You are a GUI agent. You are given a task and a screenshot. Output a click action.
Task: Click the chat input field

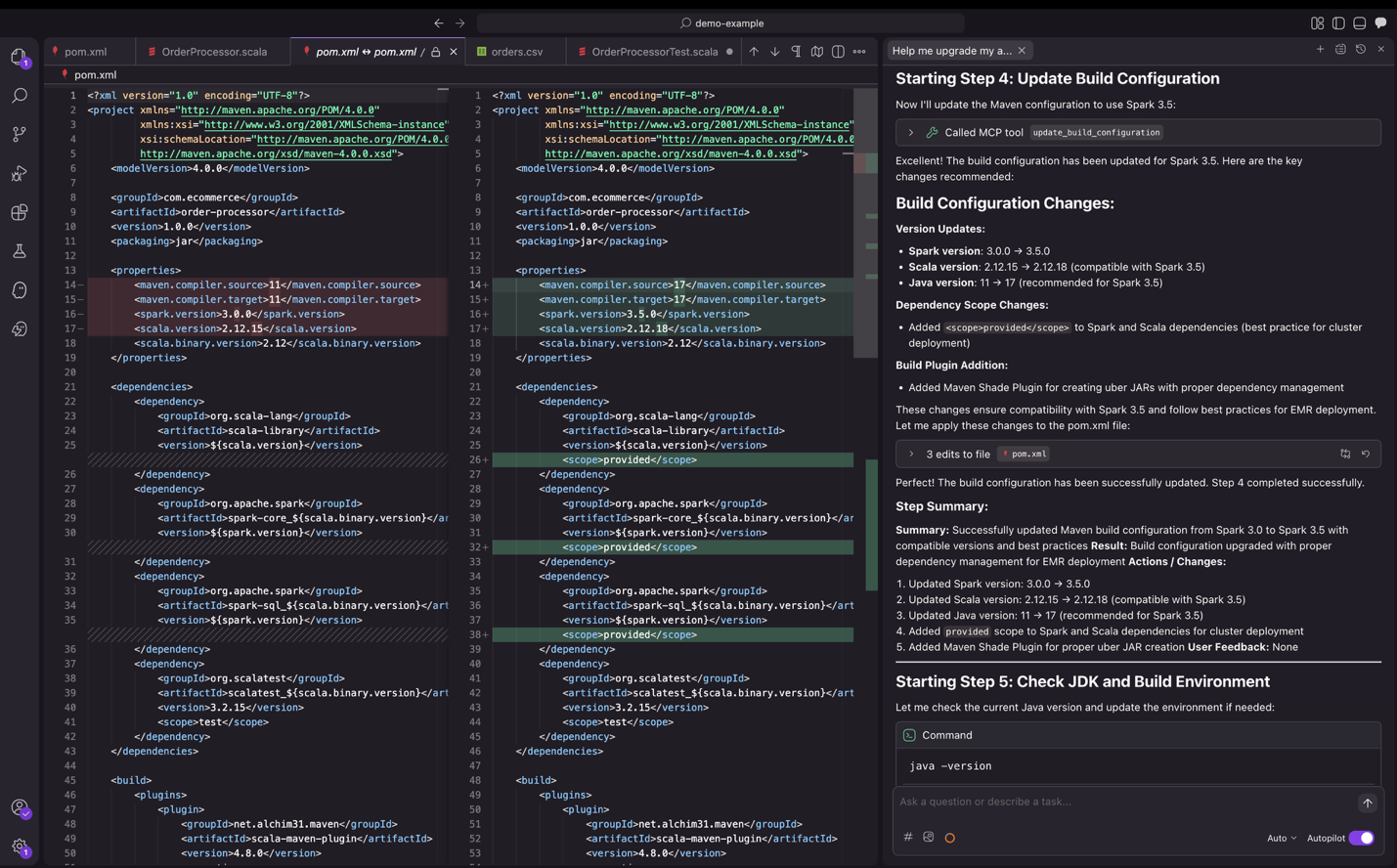point(1124,802)
